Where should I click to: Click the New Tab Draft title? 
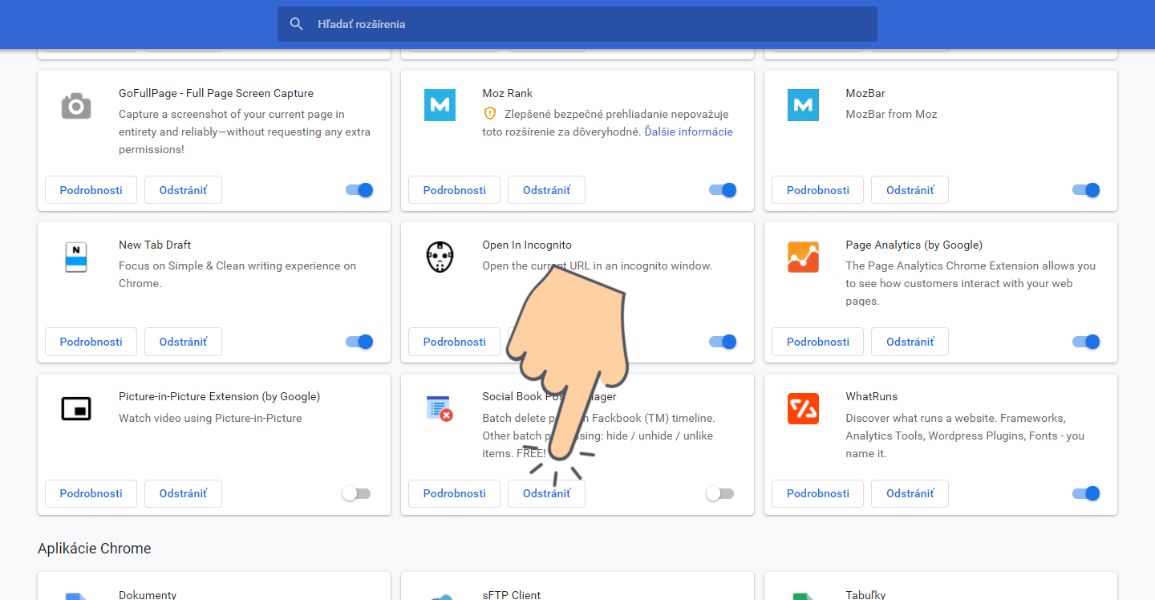pos(155,245)
